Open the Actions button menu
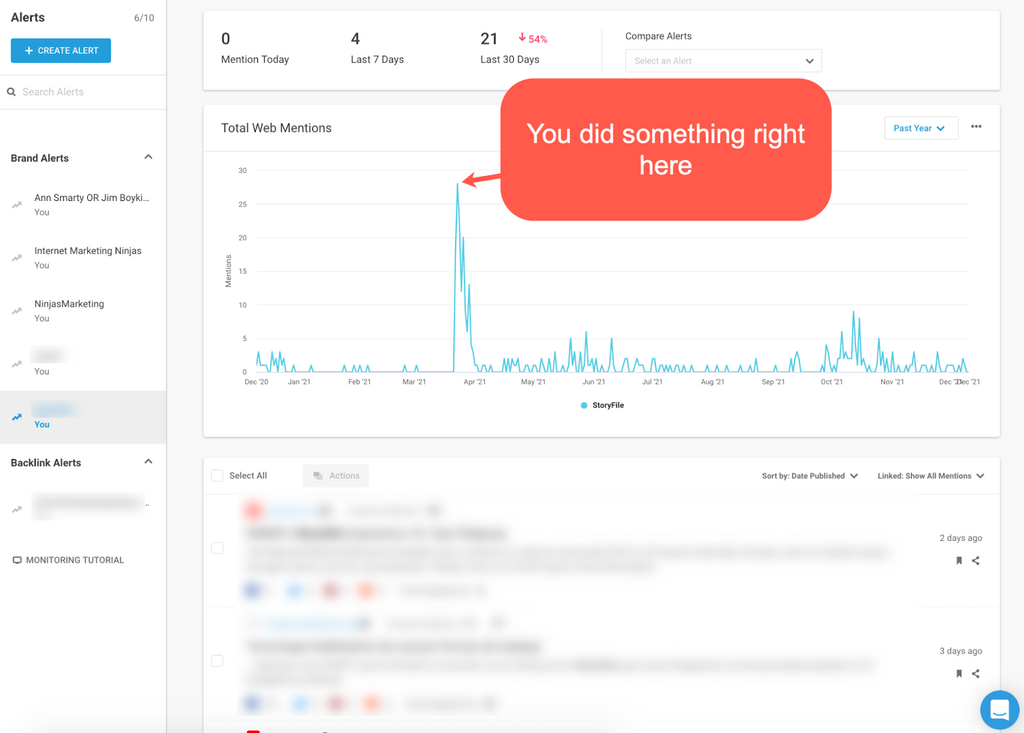The width and height of the screenshot is (1024, 733). 336,476
